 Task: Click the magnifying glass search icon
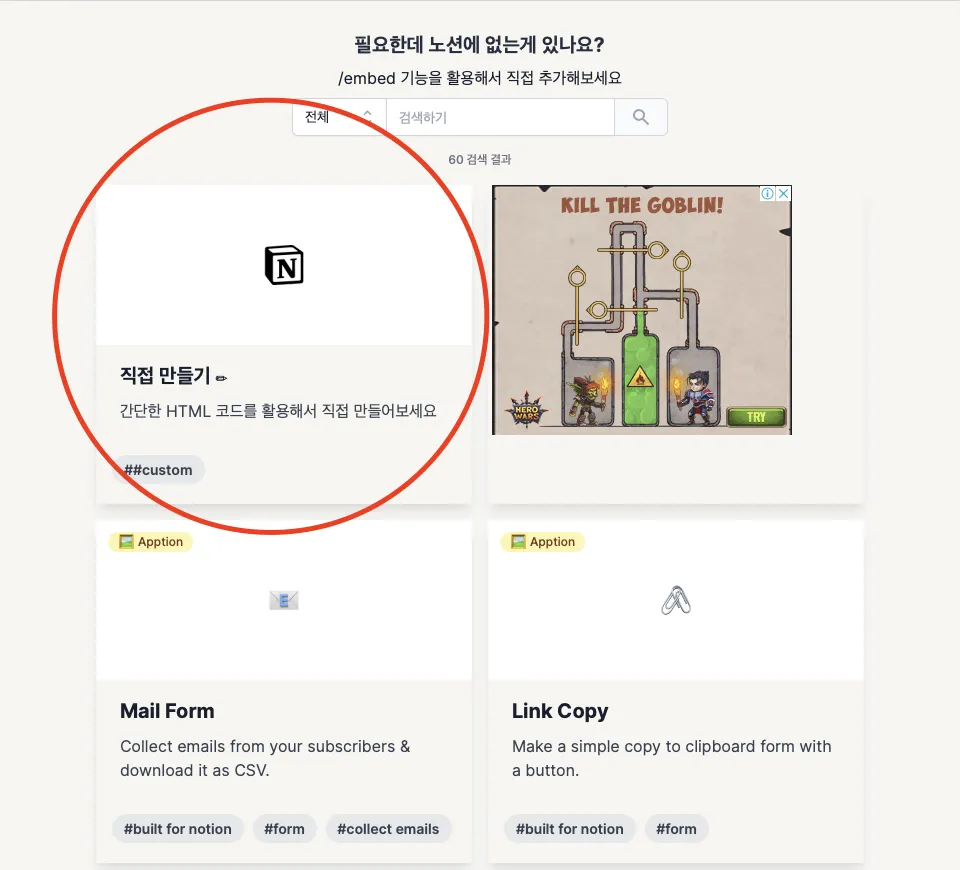[x=640, y=117]
